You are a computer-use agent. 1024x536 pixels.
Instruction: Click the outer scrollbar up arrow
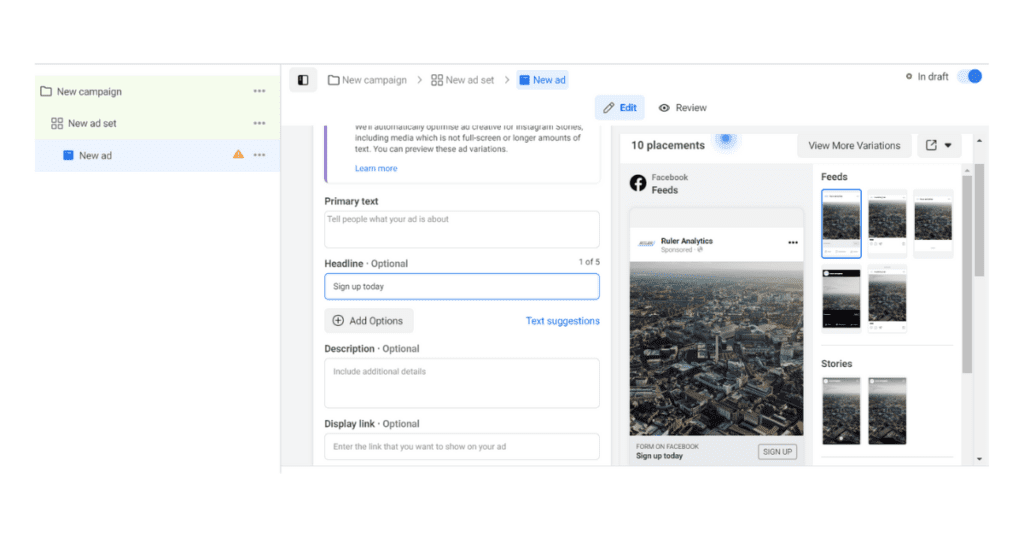coord(979,140)
